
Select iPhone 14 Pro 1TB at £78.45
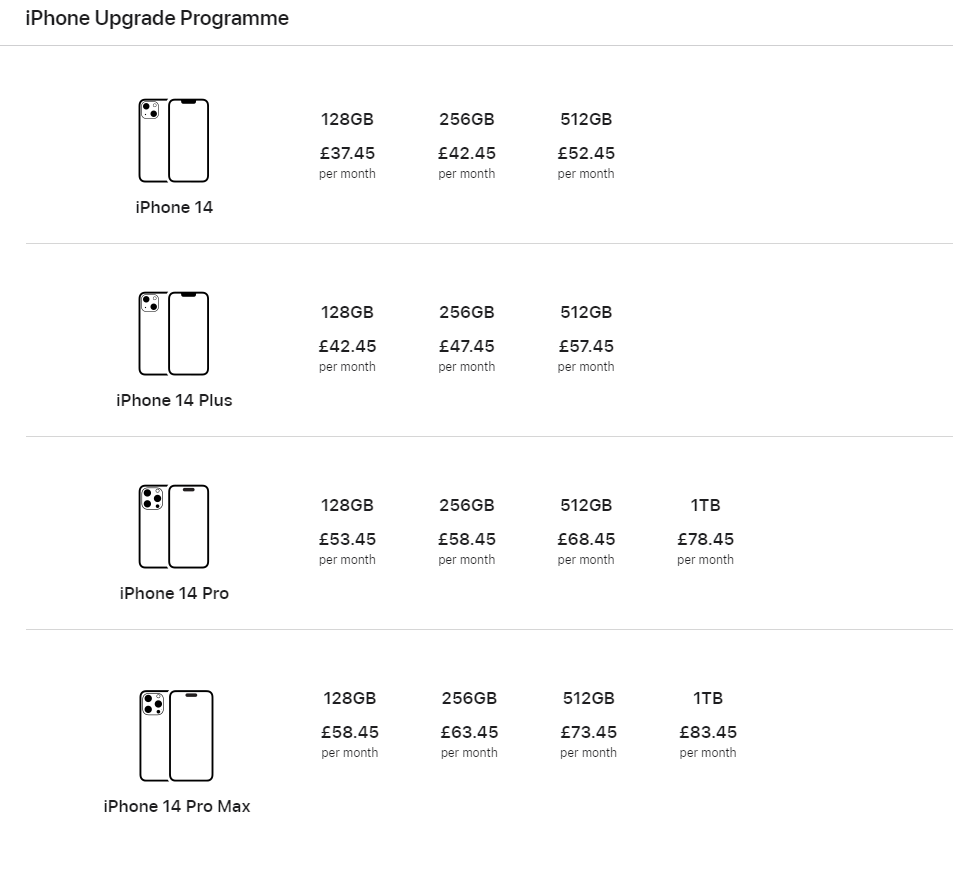tap(705, 532)
